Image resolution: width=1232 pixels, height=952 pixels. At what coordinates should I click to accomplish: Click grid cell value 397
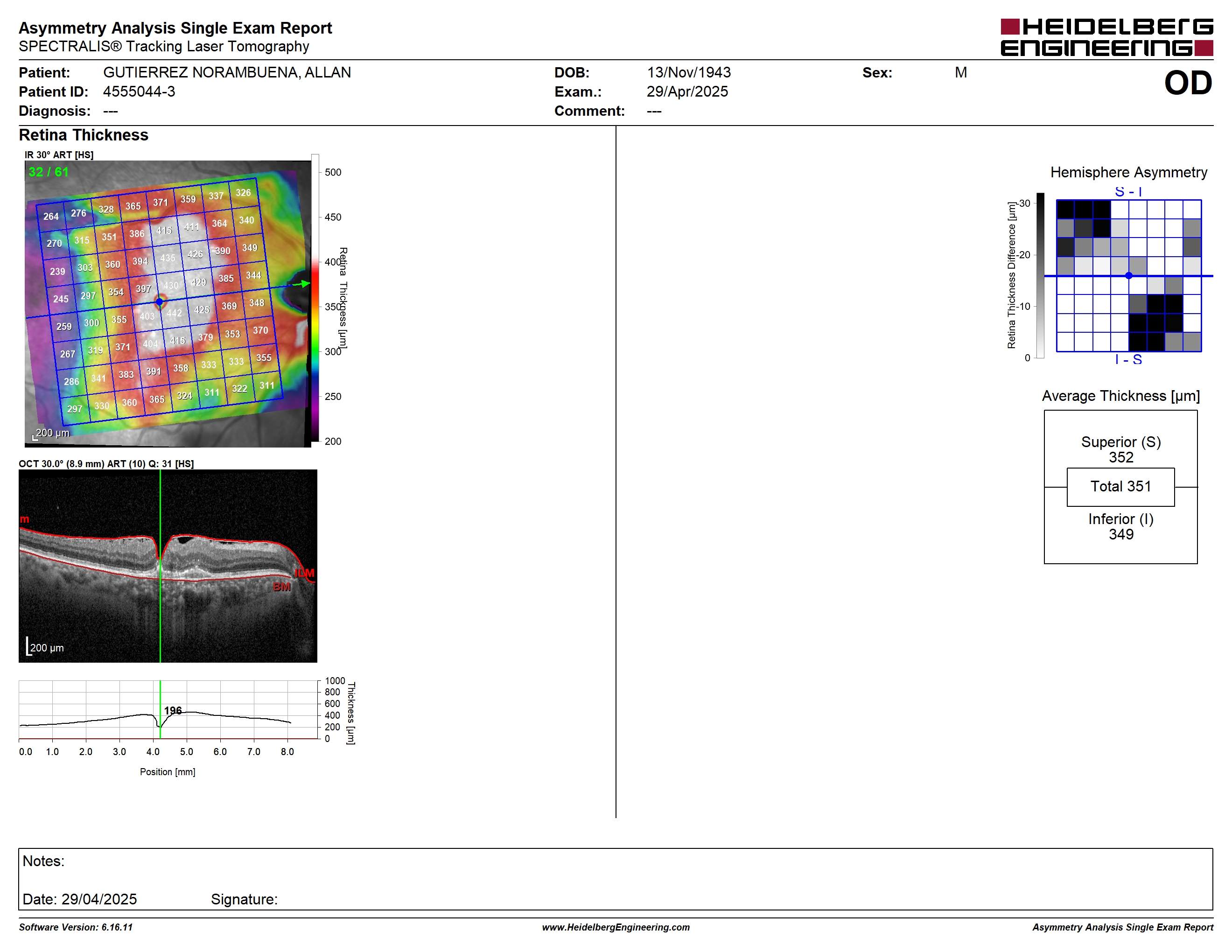(143, 289)
